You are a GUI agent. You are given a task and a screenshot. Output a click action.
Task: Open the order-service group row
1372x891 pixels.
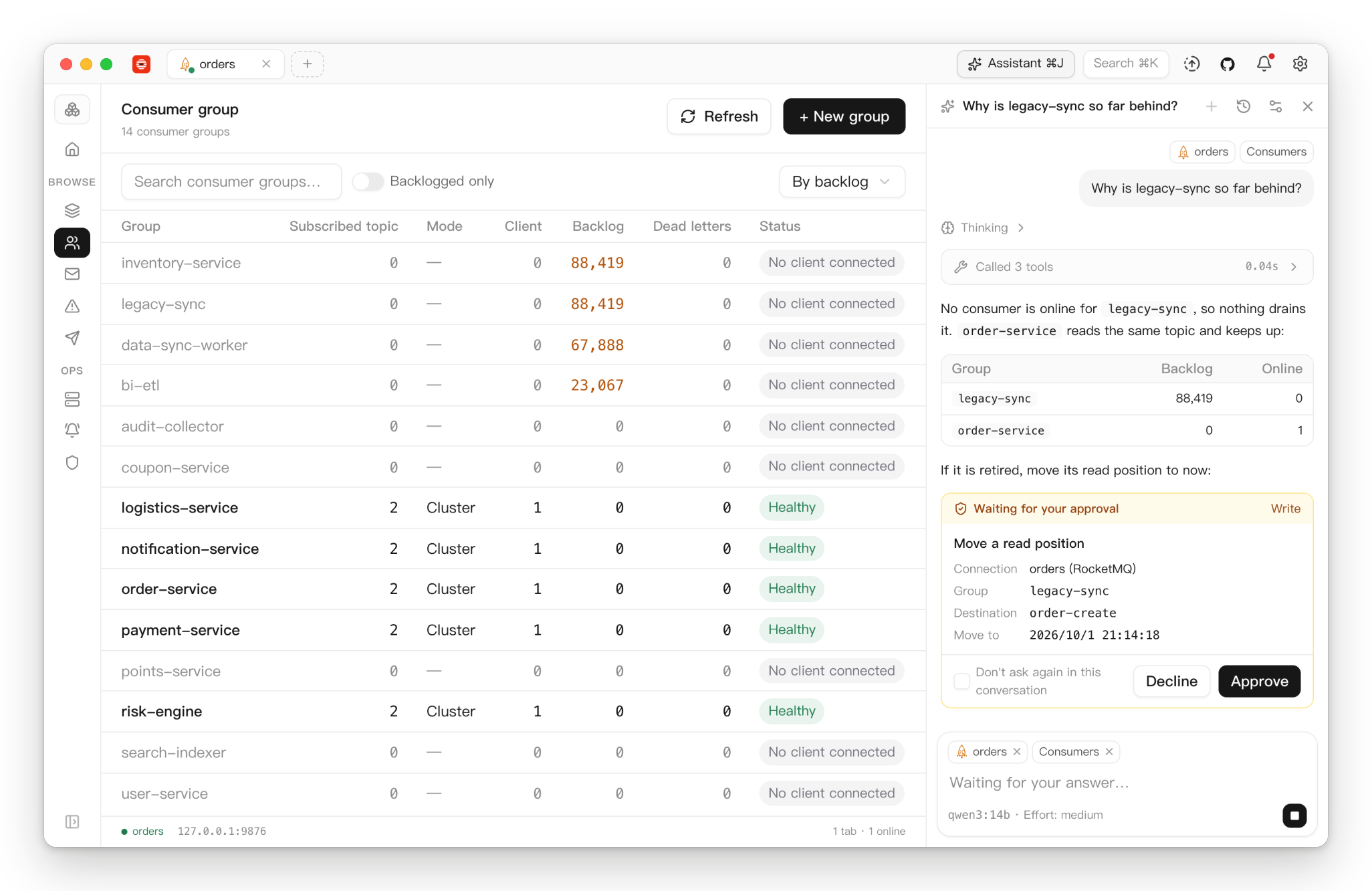coord(513,589)
